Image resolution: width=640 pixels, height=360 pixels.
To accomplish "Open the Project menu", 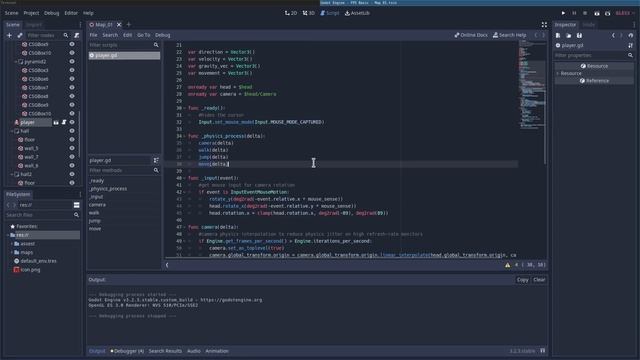I will [x=31, y=13].
